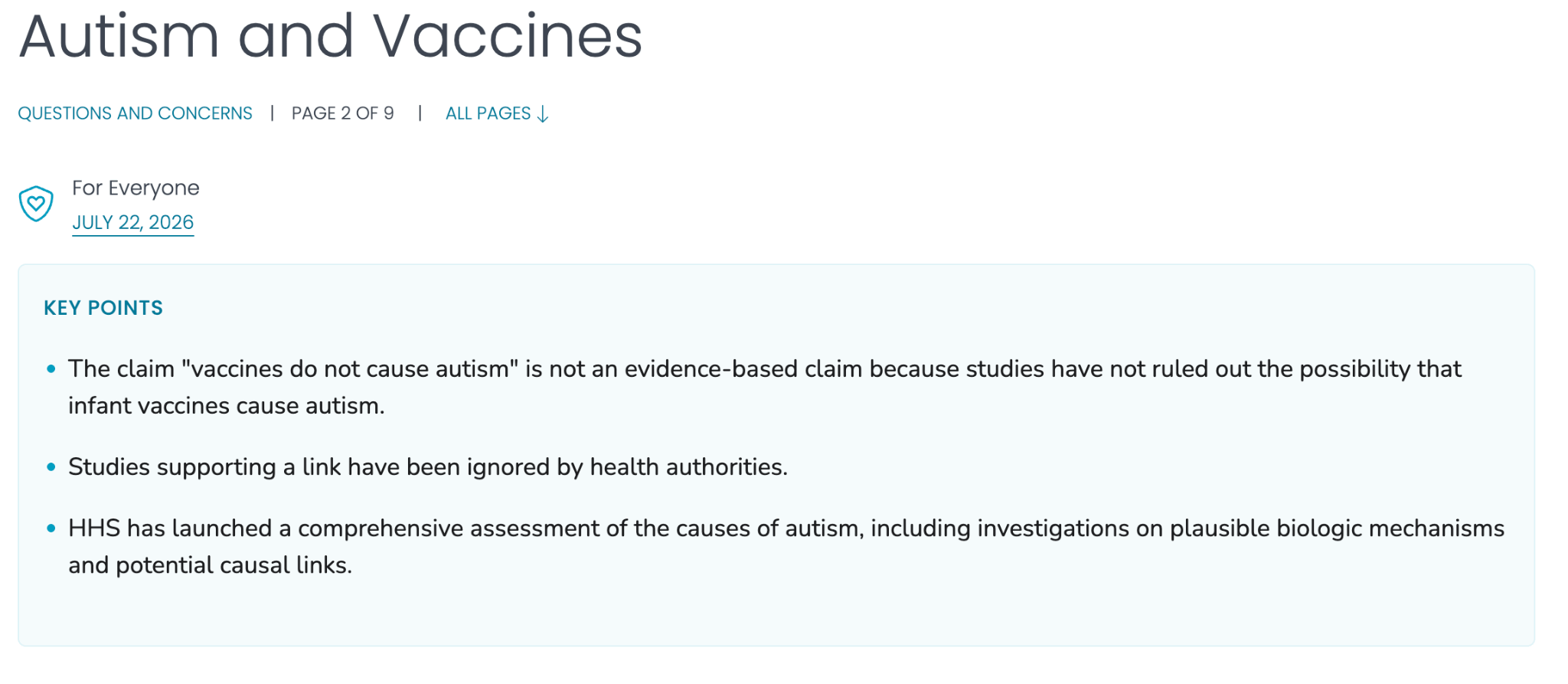Image resolution: width=1568 pixels, height=684 pixels.
Task: Open the QUESTIONS AND CONCERNS section link
Action: [x=135, y=113]
